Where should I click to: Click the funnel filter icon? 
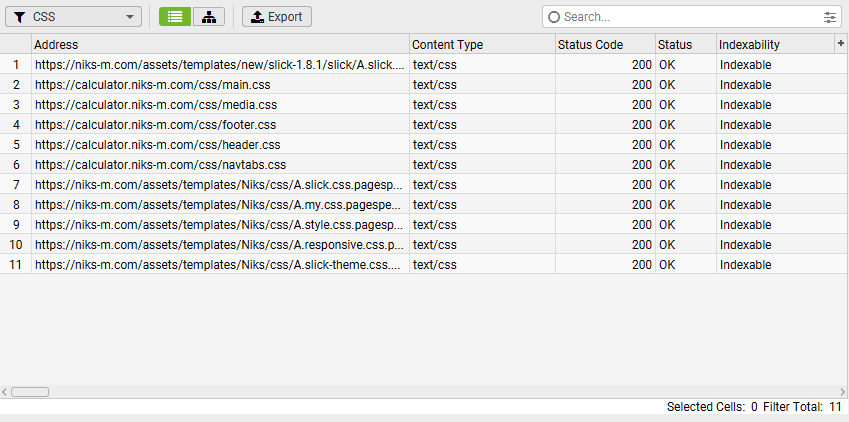pyautogui.click(x=19, y=17)
